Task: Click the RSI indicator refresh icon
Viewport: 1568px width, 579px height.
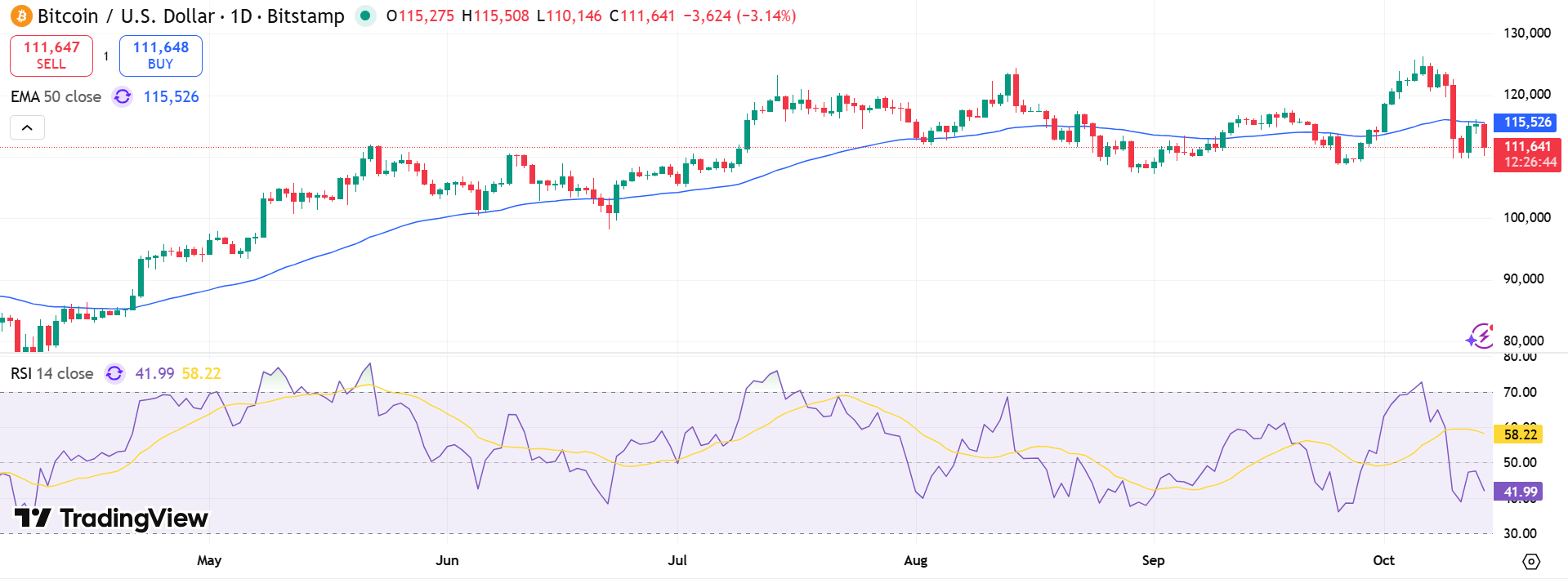Action: coord(114,373)
